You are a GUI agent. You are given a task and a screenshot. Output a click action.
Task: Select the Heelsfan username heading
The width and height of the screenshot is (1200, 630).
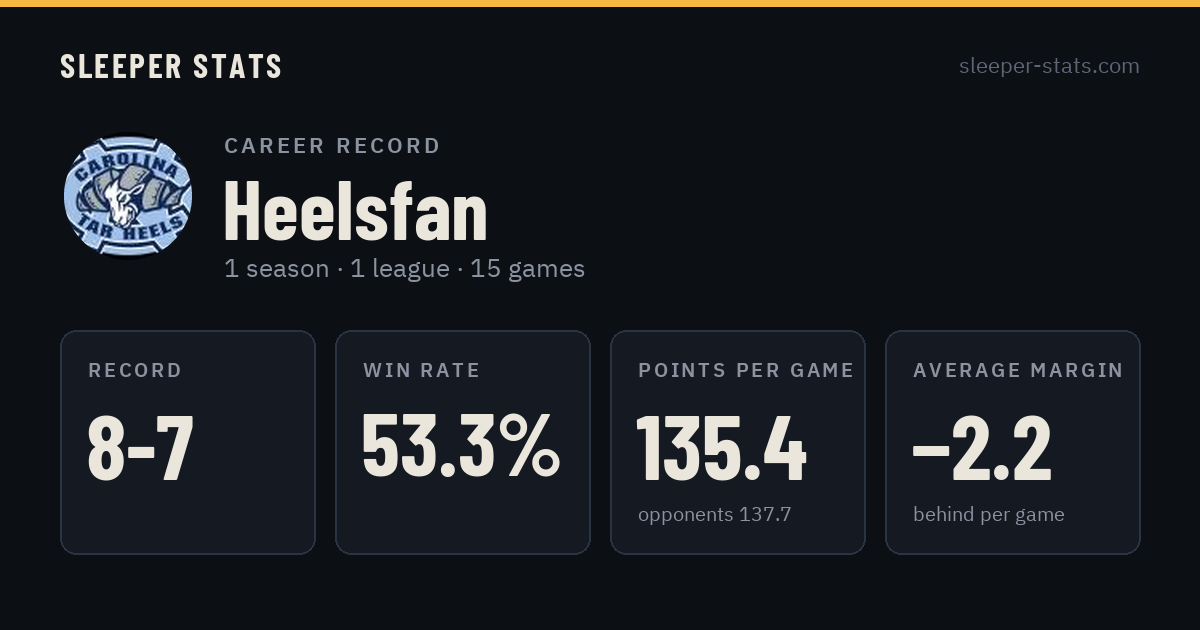(356, 211)
